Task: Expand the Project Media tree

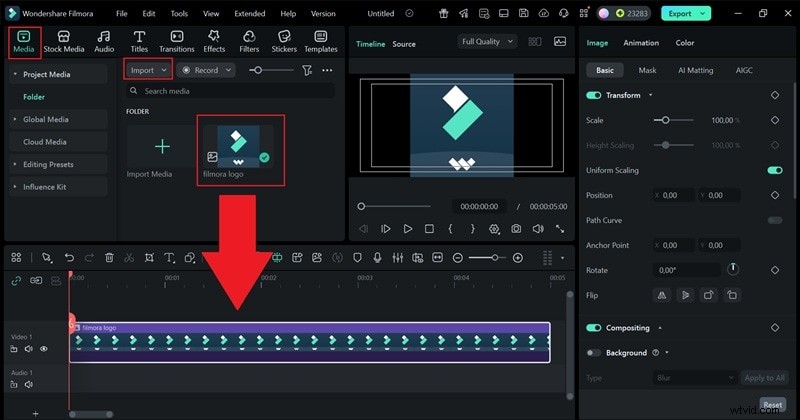Action: point(15,74)
